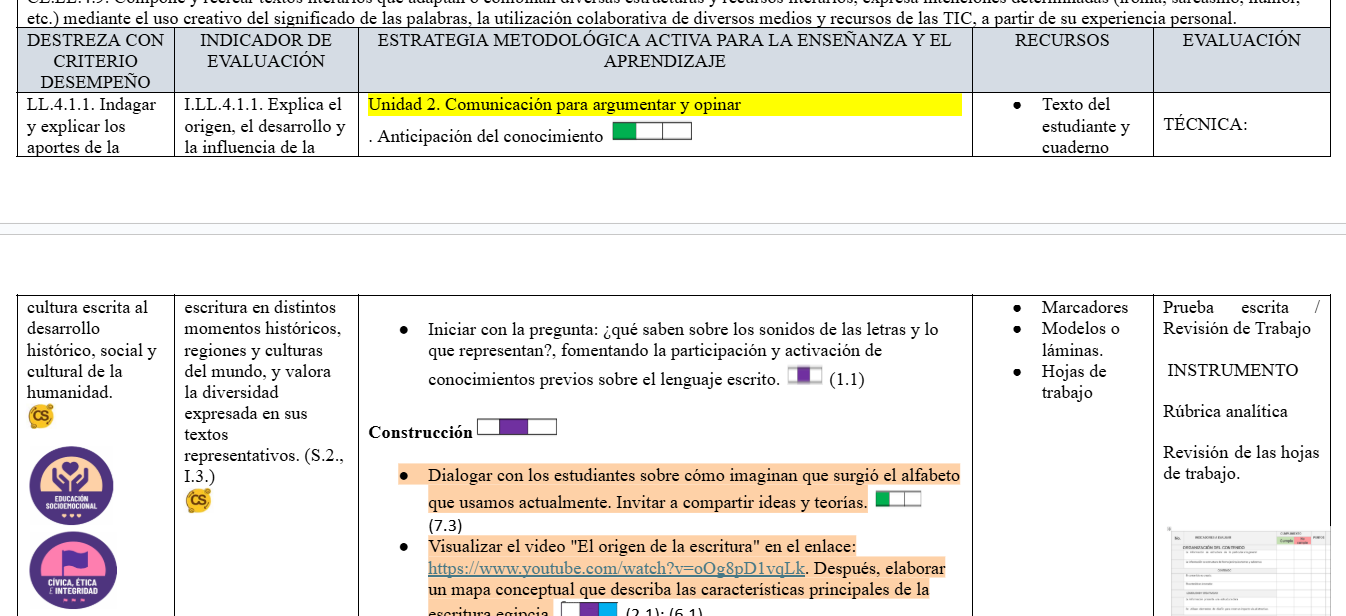This screenshot has width=1346, height=616.
Task: Click the 'DESTREZA CON CRITERIO DESEMPEÑO' header cell
Action: point(95,61)
